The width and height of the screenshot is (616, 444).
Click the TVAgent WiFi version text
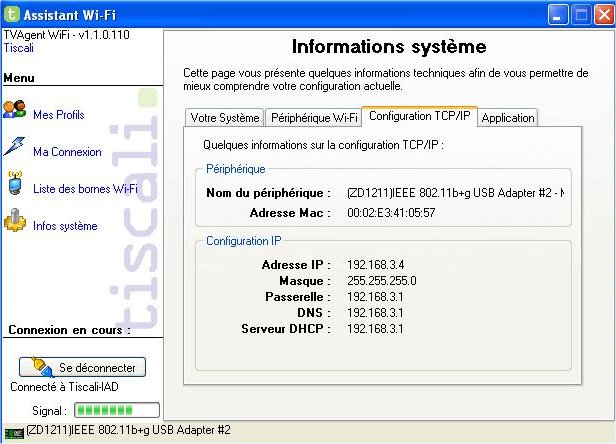66,35
